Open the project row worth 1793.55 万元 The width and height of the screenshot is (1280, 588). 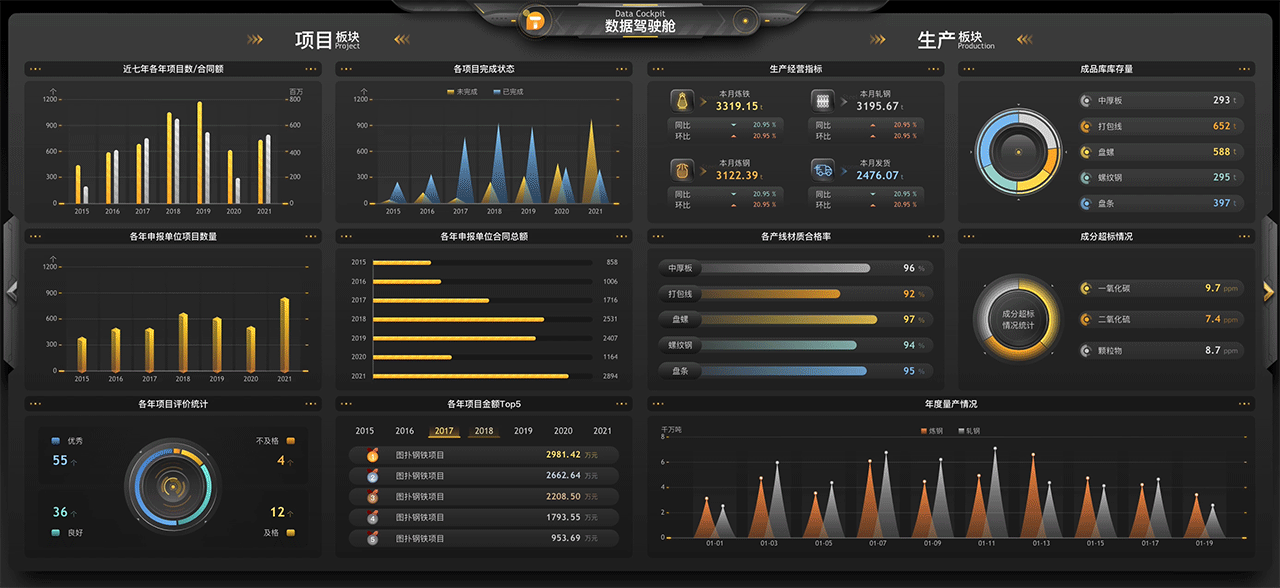[484, 518]
